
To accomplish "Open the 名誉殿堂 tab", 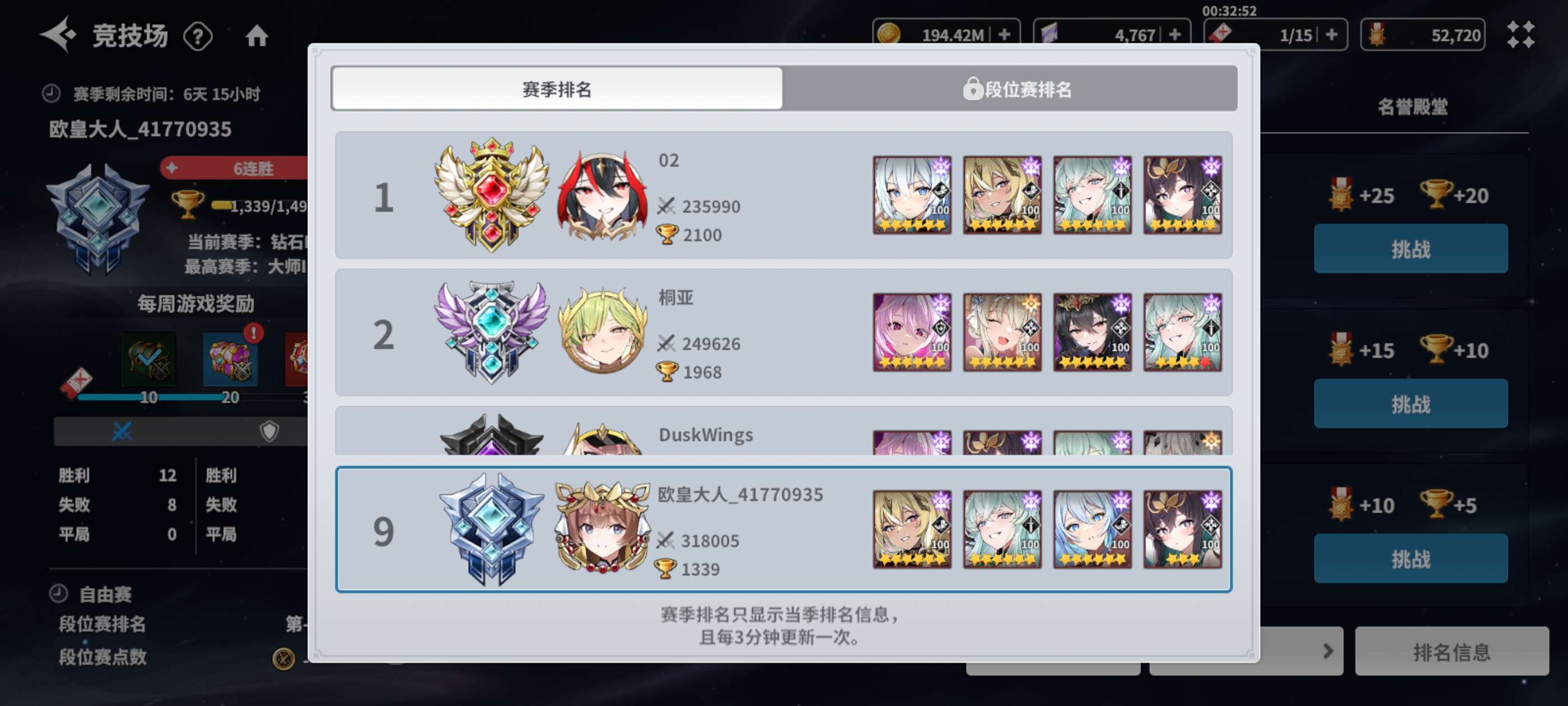I will pyautogui.click(x=1412, y=107).
